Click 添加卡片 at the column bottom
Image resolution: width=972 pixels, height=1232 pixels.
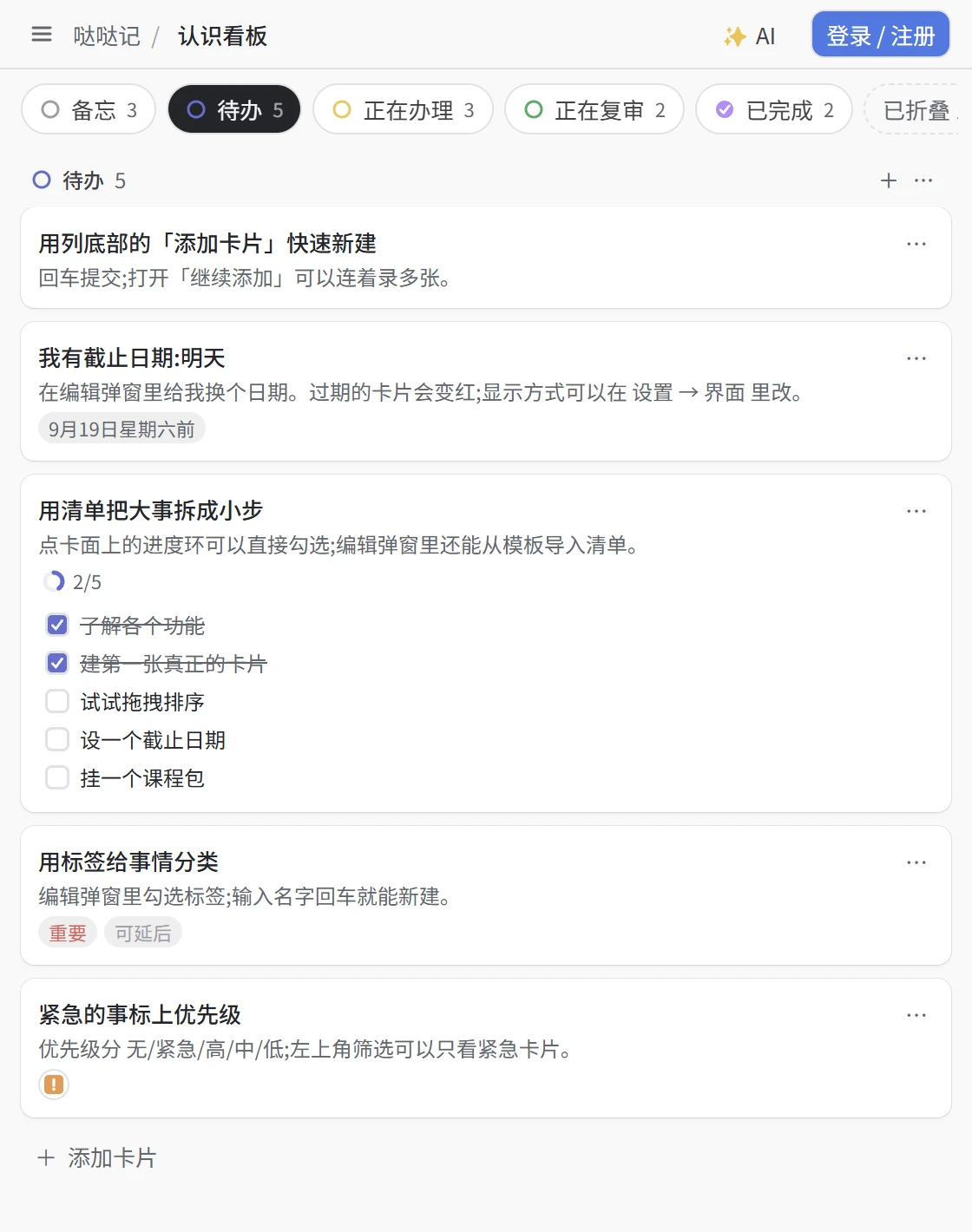pyautogui.click(x=97, y=1157)
